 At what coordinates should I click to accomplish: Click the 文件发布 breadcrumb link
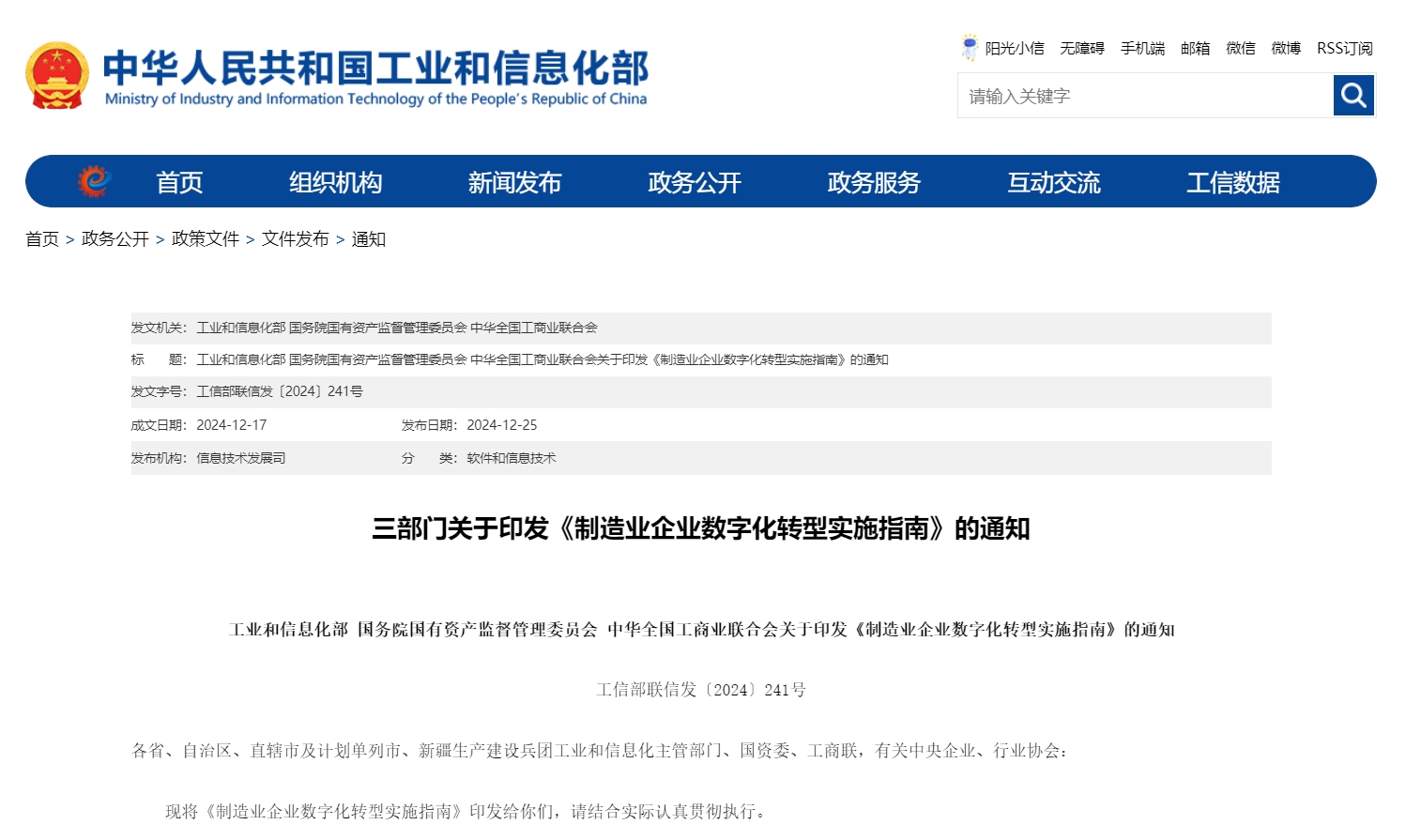296,239
